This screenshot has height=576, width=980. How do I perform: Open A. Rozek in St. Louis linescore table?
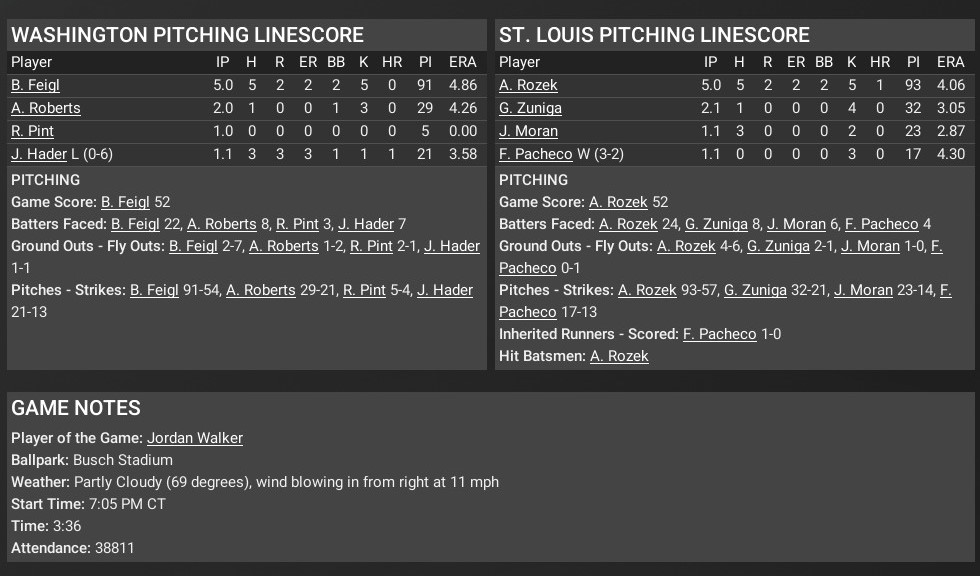(x=528, y=85)
